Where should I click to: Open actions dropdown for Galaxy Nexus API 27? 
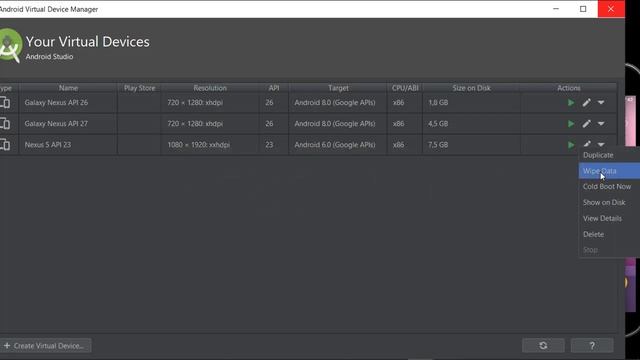click(x=601, y=124)
